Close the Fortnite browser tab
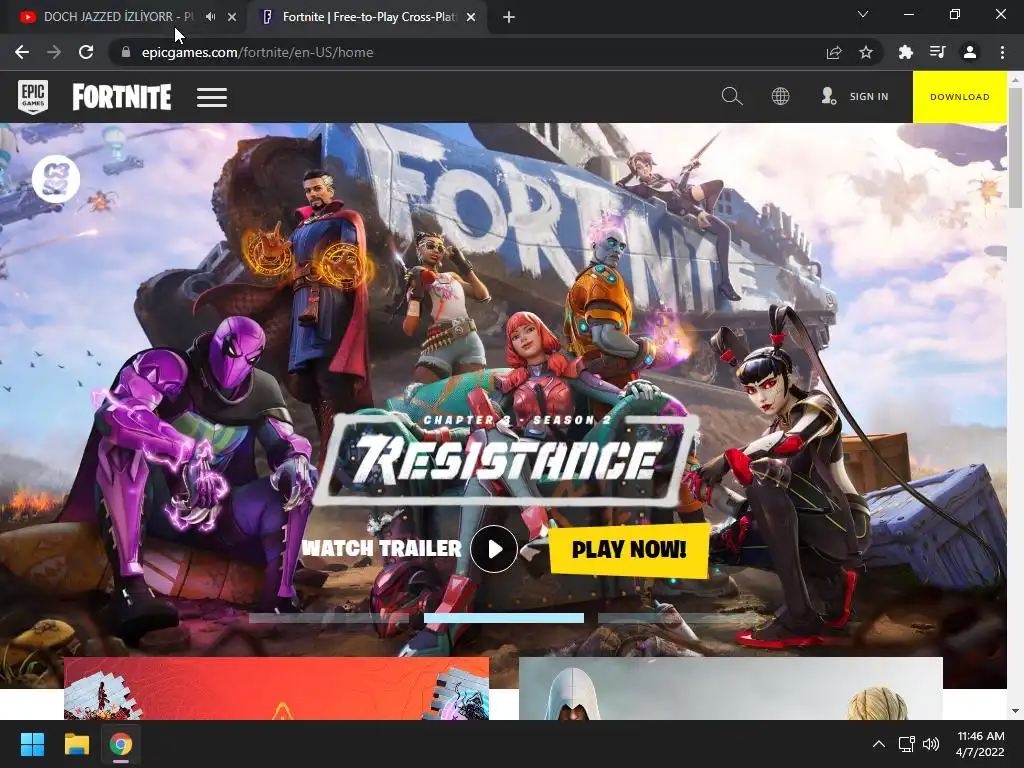The width and height of the screenshot is (1024, 768). pos(471,17)
